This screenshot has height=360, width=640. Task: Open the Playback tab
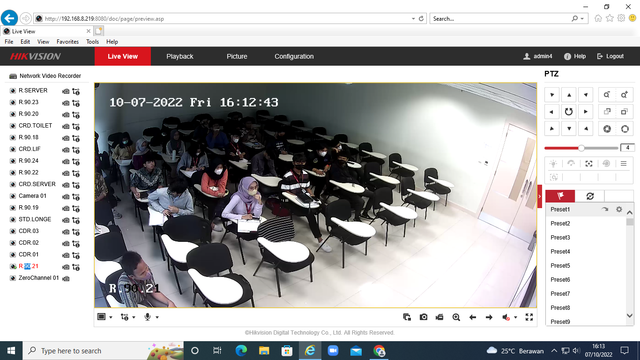(180, 56)
